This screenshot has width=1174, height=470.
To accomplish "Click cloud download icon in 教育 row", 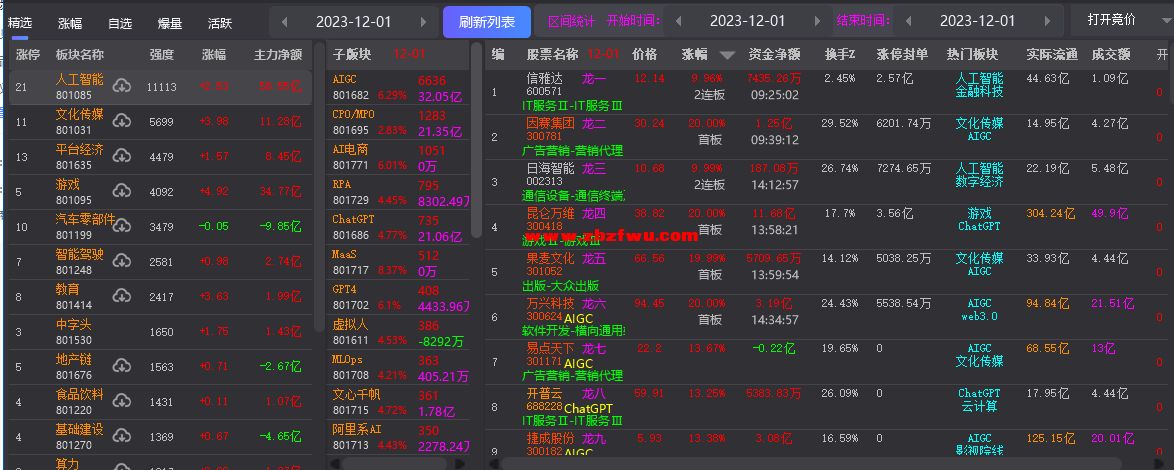I will (122, 296).
